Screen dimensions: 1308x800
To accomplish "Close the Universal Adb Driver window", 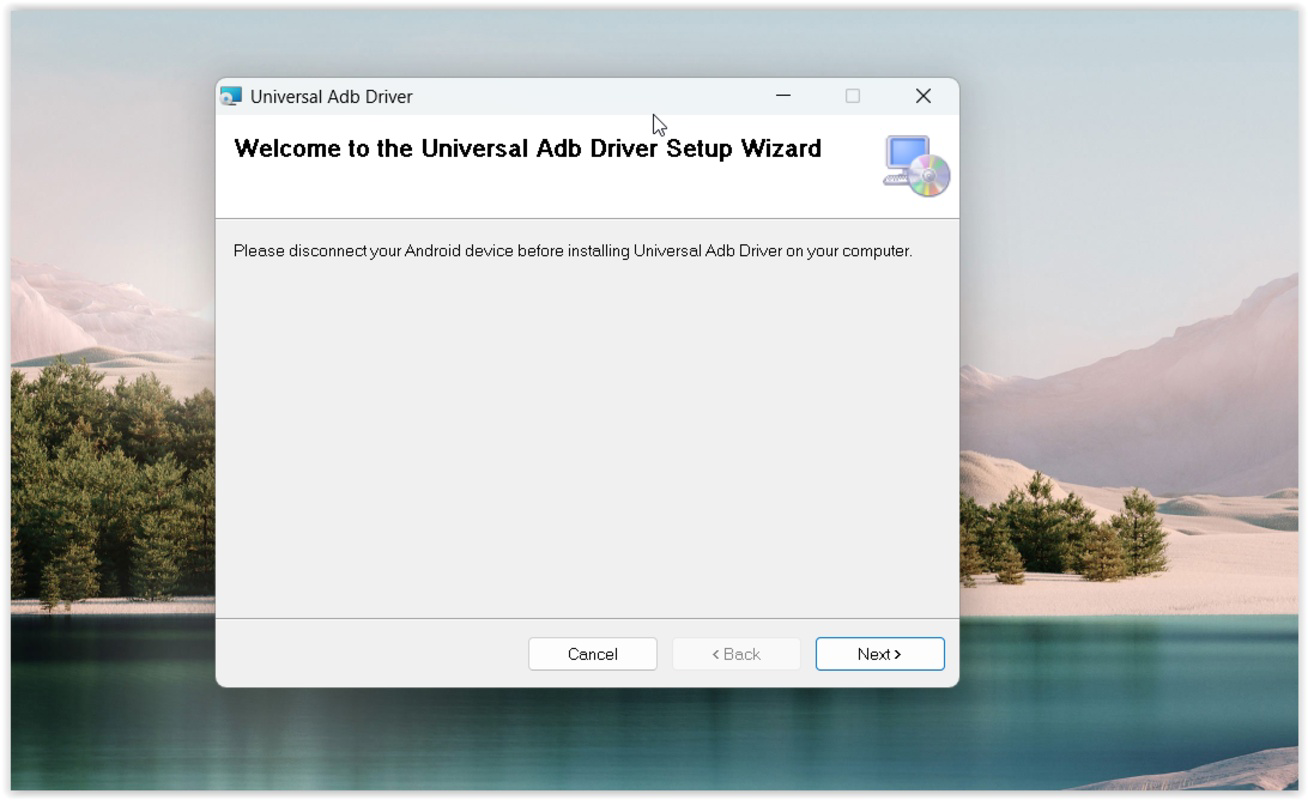I will [x=923, y=96].
